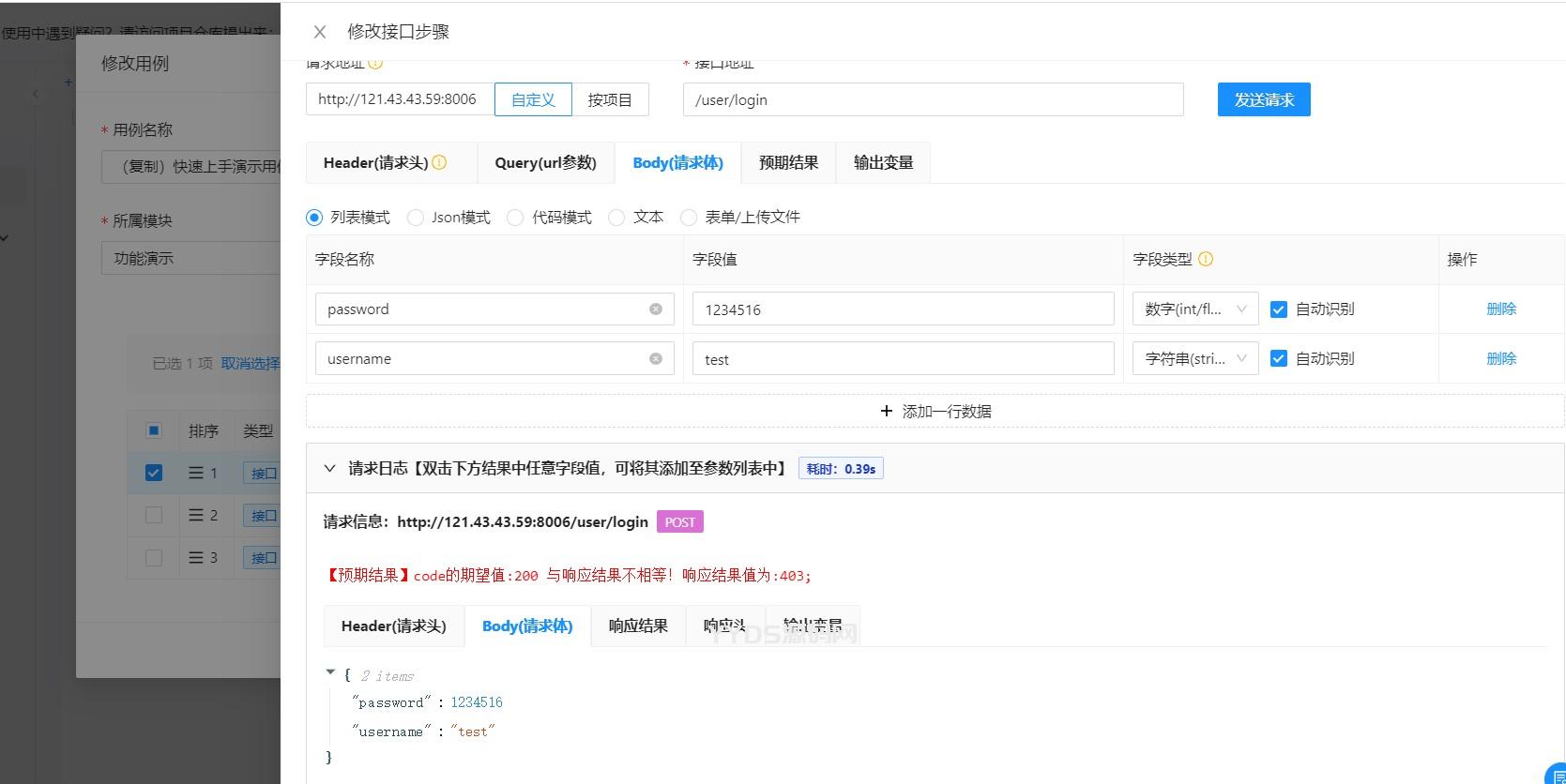Click the info icon next to Header(请求头) tab
The width and height of the screenshot is (1566, 784).
439,162
